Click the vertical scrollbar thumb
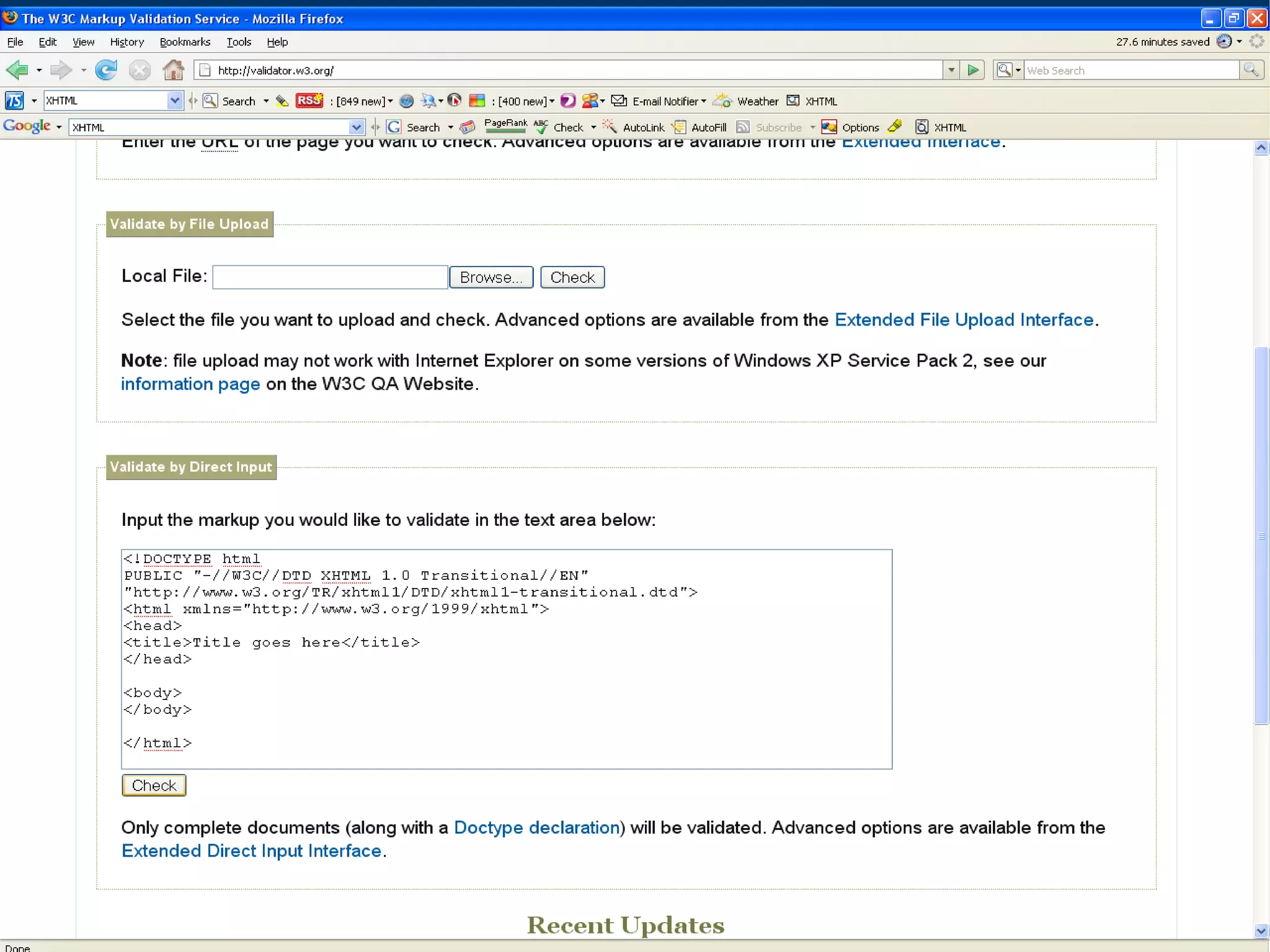Image resolution: width=1270 pixels, height=952 pixels. (x=1261, y=536)
